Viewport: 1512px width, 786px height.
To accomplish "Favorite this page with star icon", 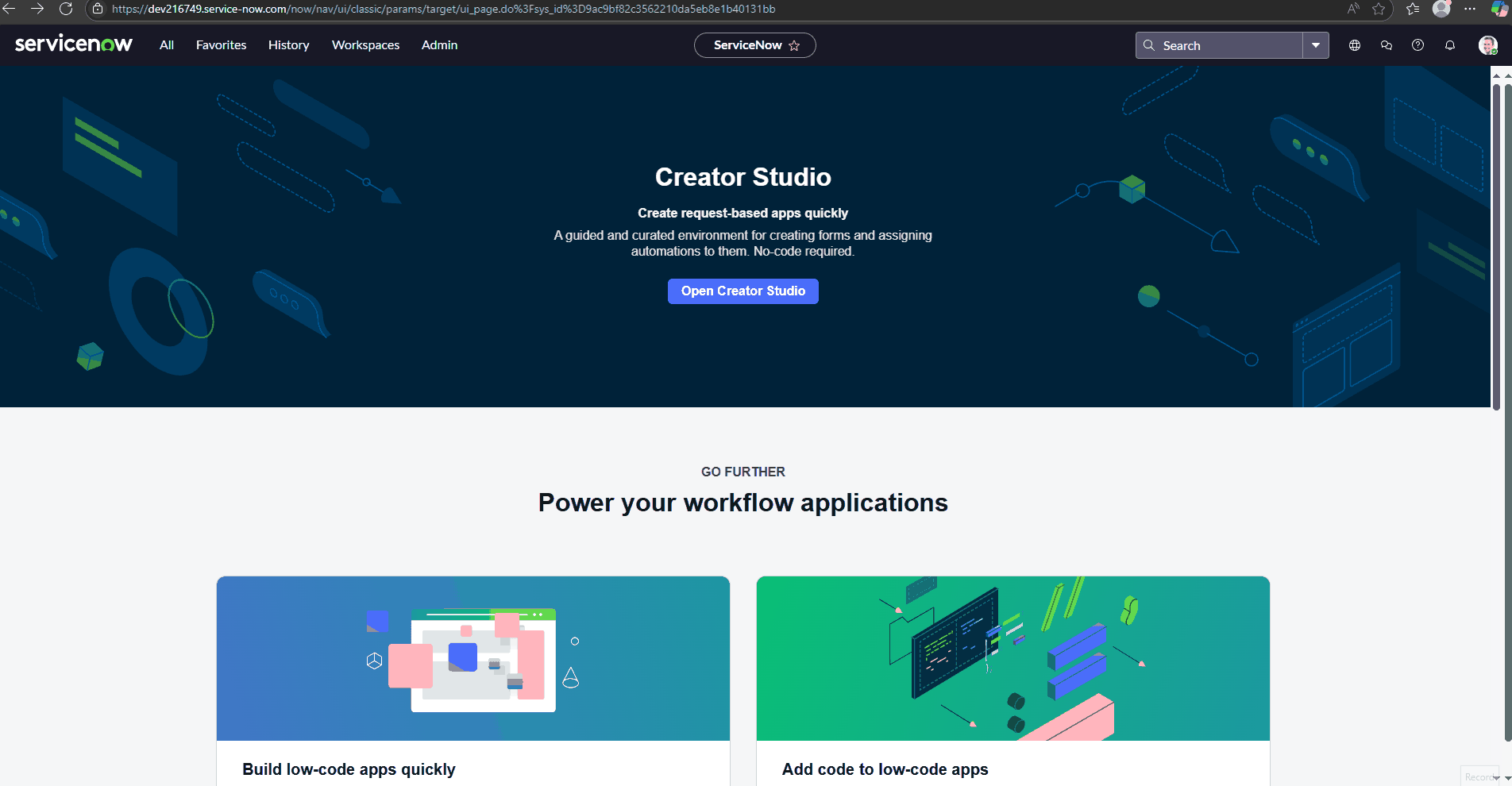I will click(794, 46).
